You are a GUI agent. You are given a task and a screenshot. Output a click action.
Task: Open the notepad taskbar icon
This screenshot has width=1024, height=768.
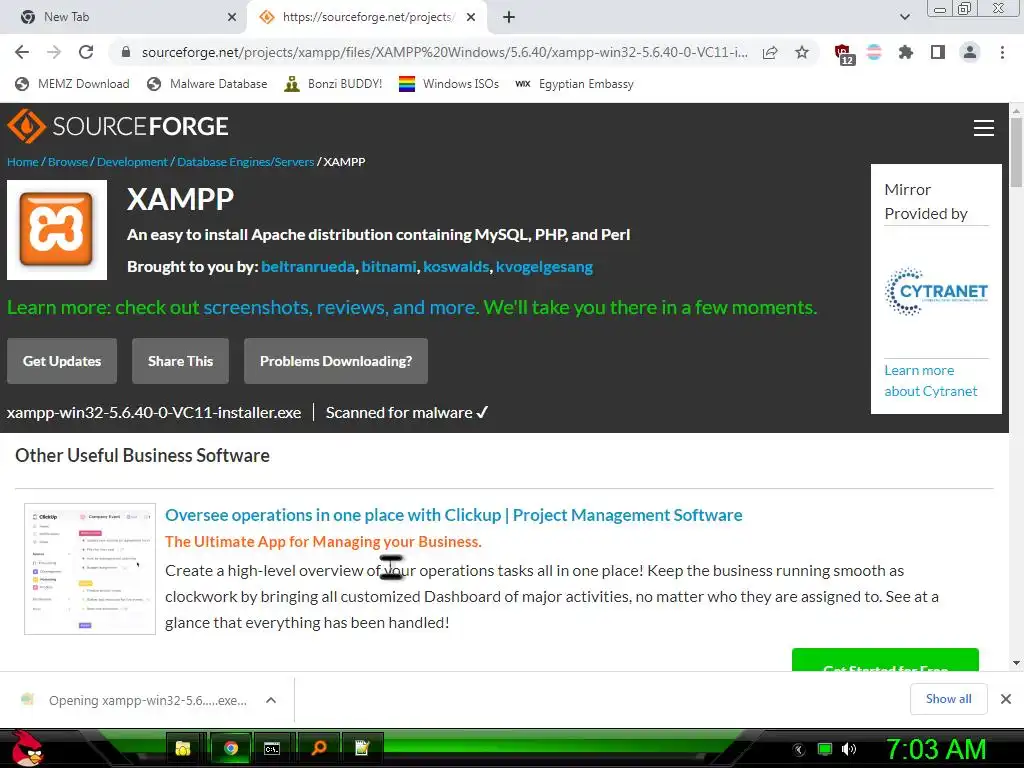362,748
